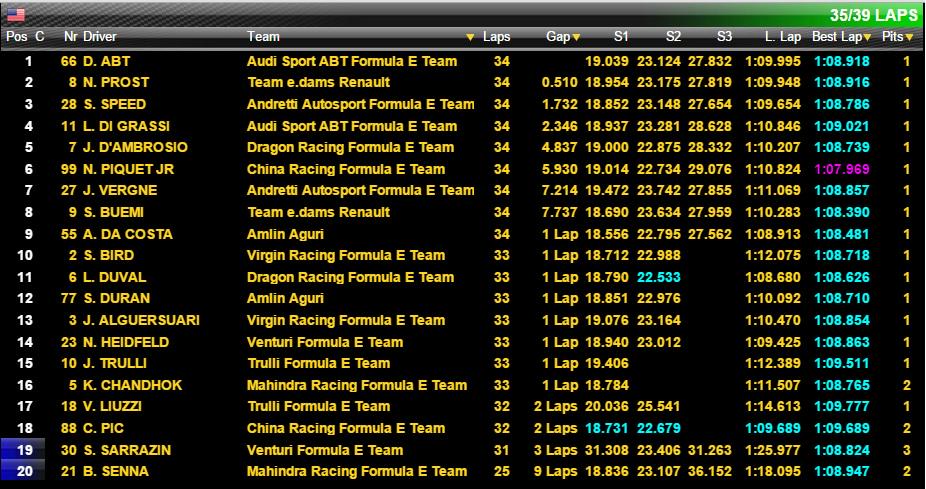Select driver N. PIQUET JR
926x489 pixels.
[129, 169]
